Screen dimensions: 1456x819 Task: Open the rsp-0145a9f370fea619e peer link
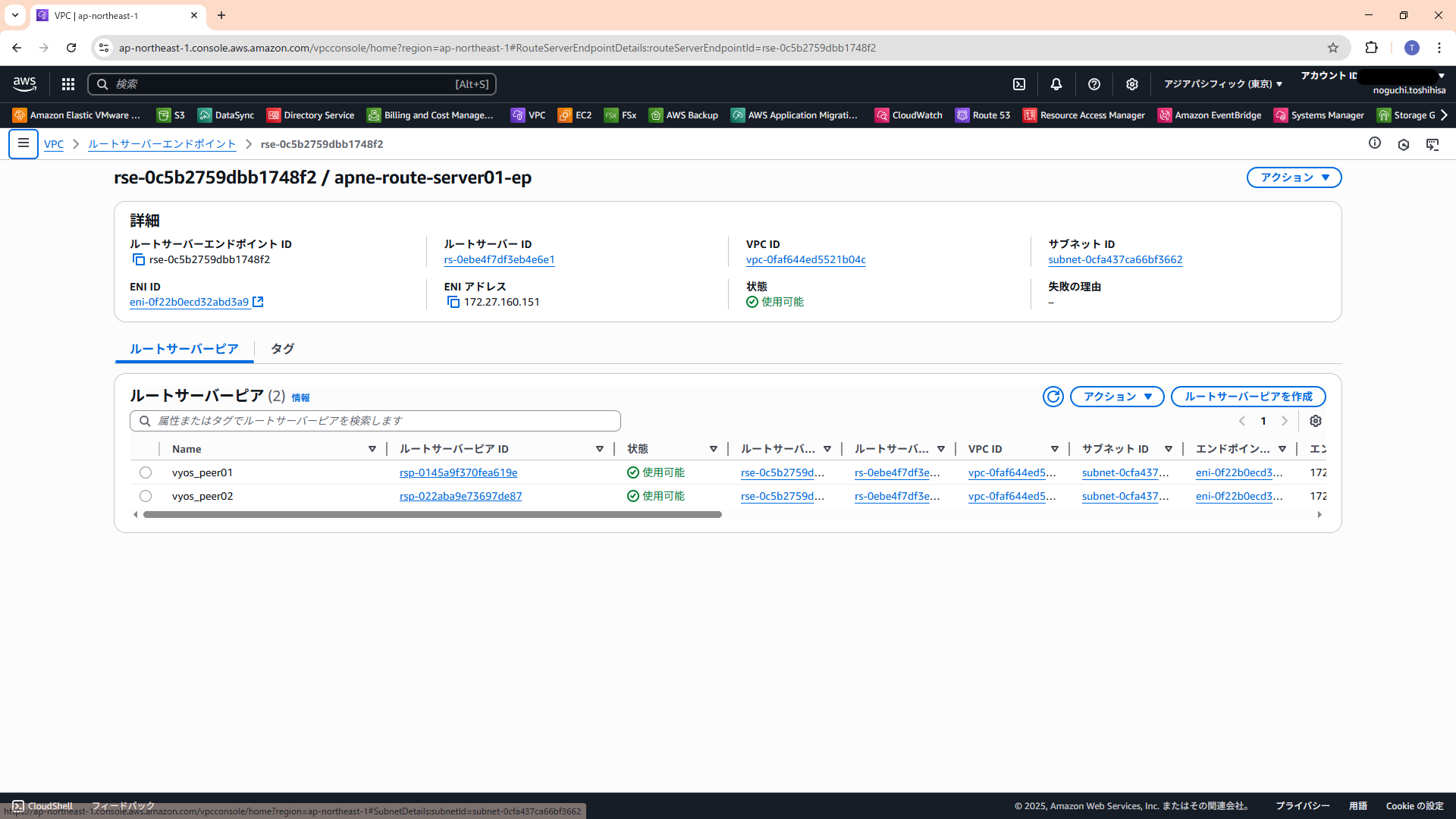tap(458, 472)
